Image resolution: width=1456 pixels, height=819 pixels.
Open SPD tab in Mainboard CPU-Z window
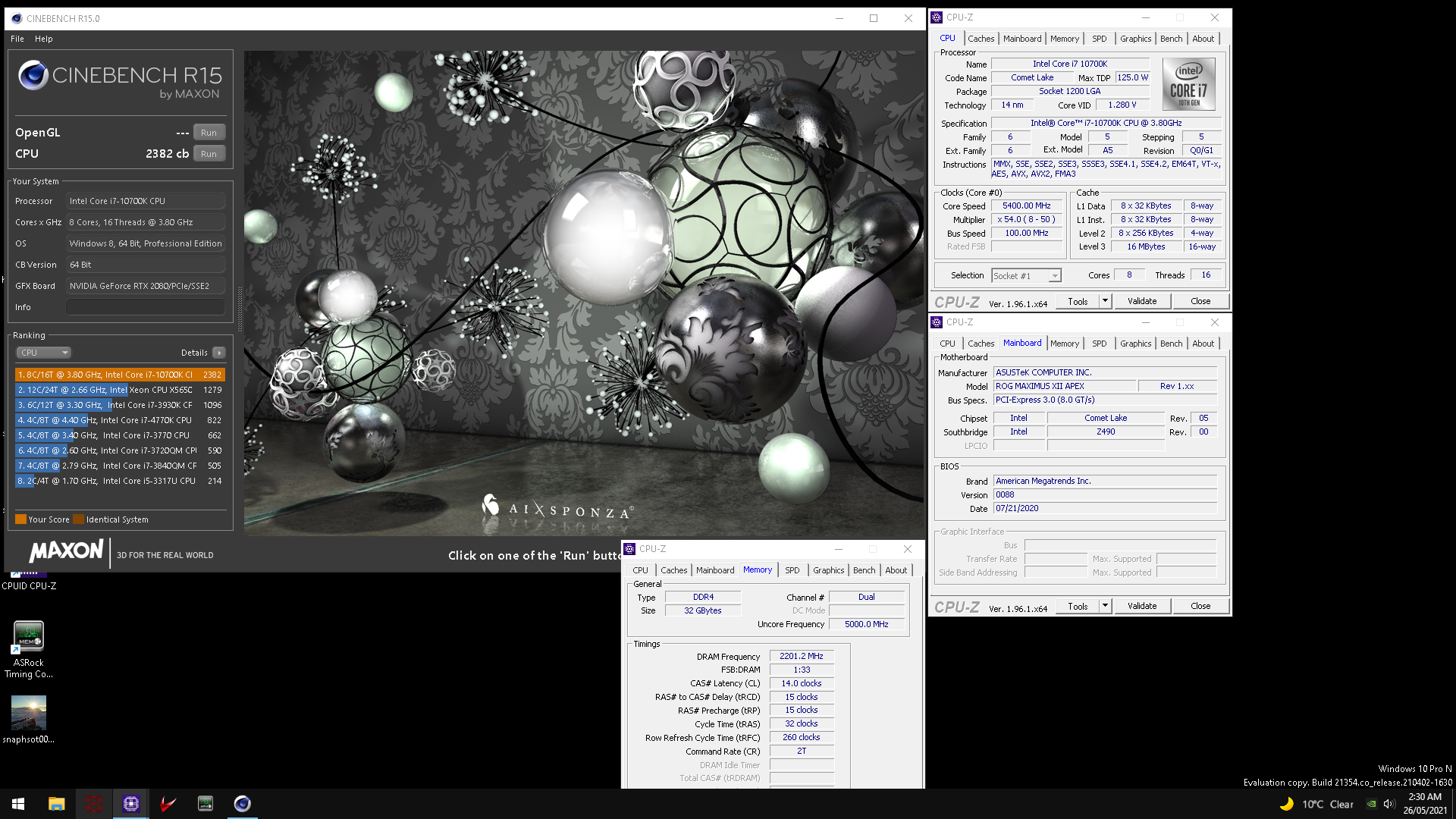pos(1099,344)
